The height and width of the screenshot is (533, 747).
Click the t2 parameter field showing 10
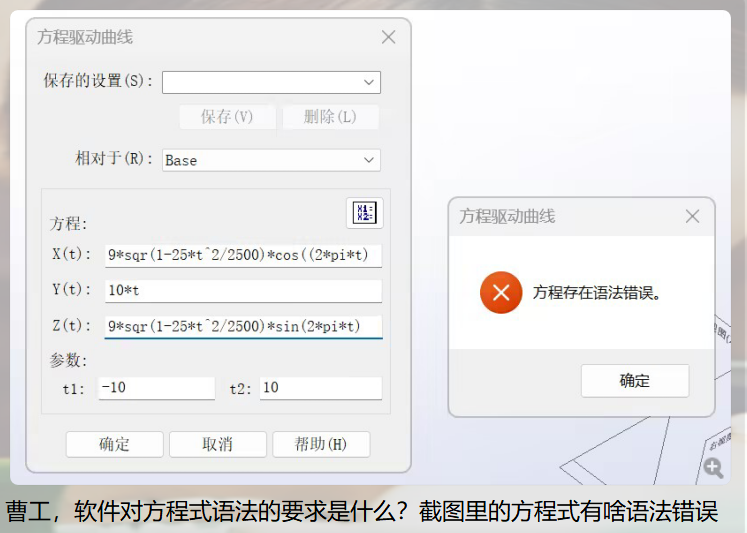pyautogui.click(x=320, y=388)
